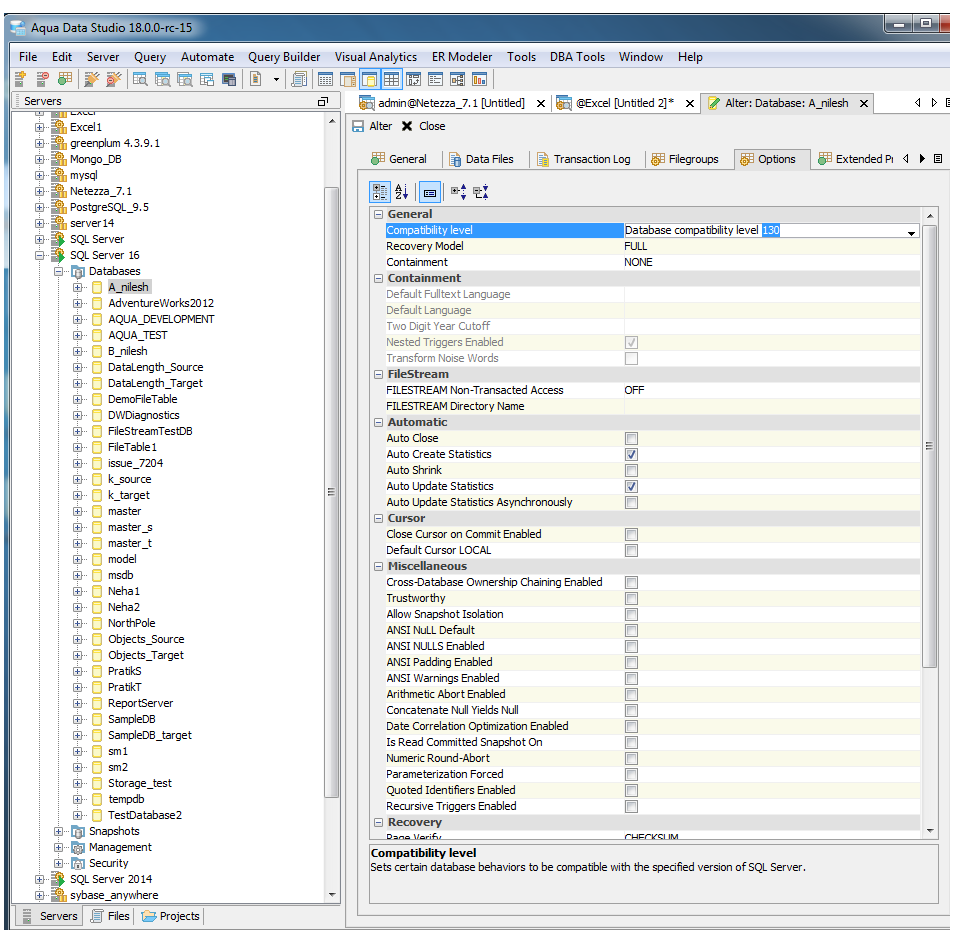Image resolution: width=957 pixels, height=941 pixels.
Task: Switch to the Data Files tab
Action: click(482, 159)
